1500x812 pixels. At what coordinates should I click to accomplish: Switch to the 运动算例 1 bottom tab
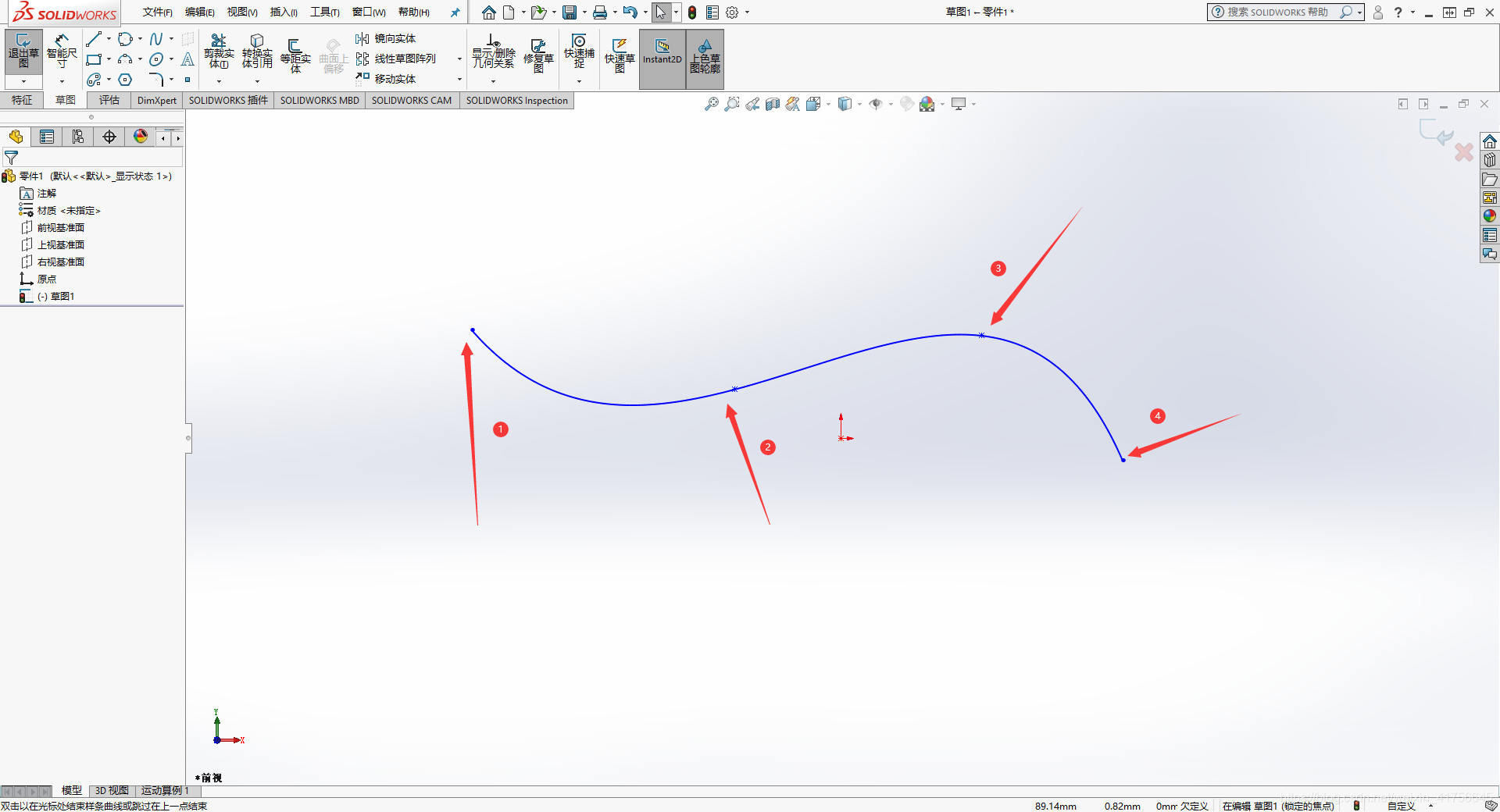click(165, 791)
